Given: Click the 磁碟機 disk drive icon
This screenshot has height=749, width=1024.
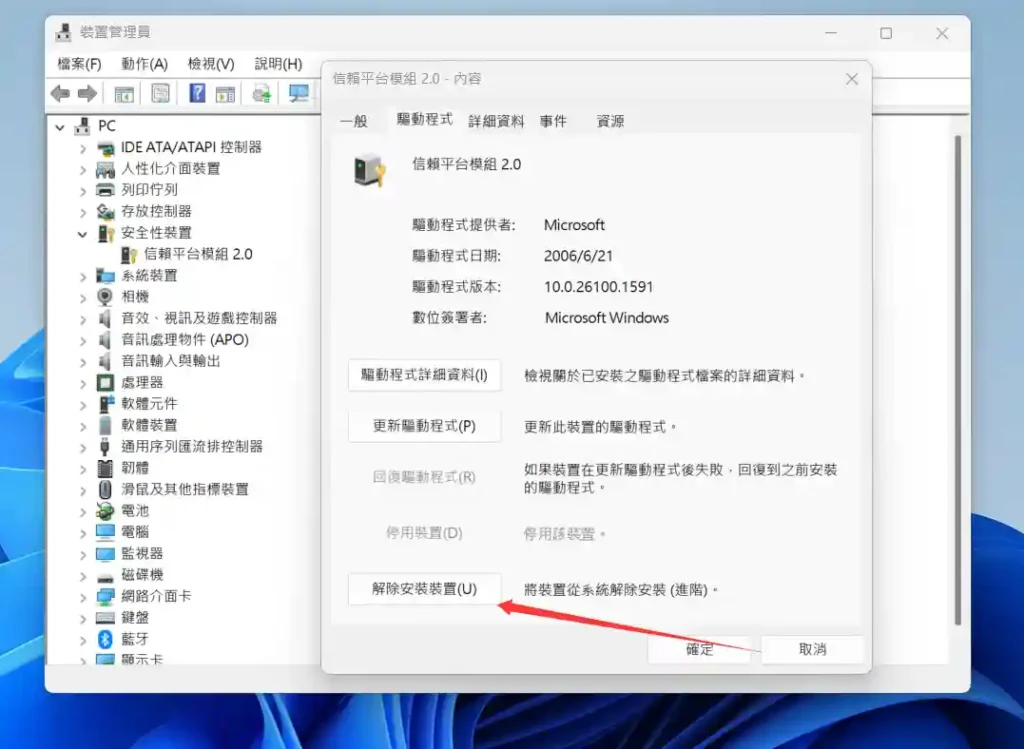Looking at the screenshot, I should pyautogui.click(x=105, y=576).
